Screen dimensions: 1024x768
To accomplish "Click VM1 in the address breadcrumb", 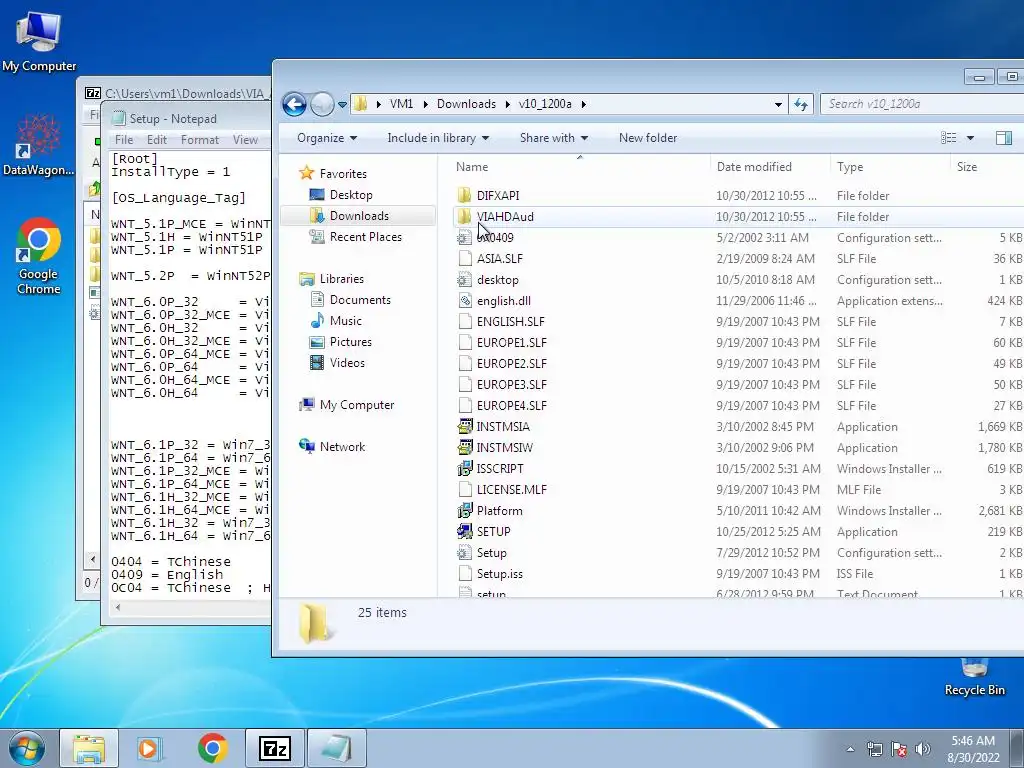I will click(401, 104).
